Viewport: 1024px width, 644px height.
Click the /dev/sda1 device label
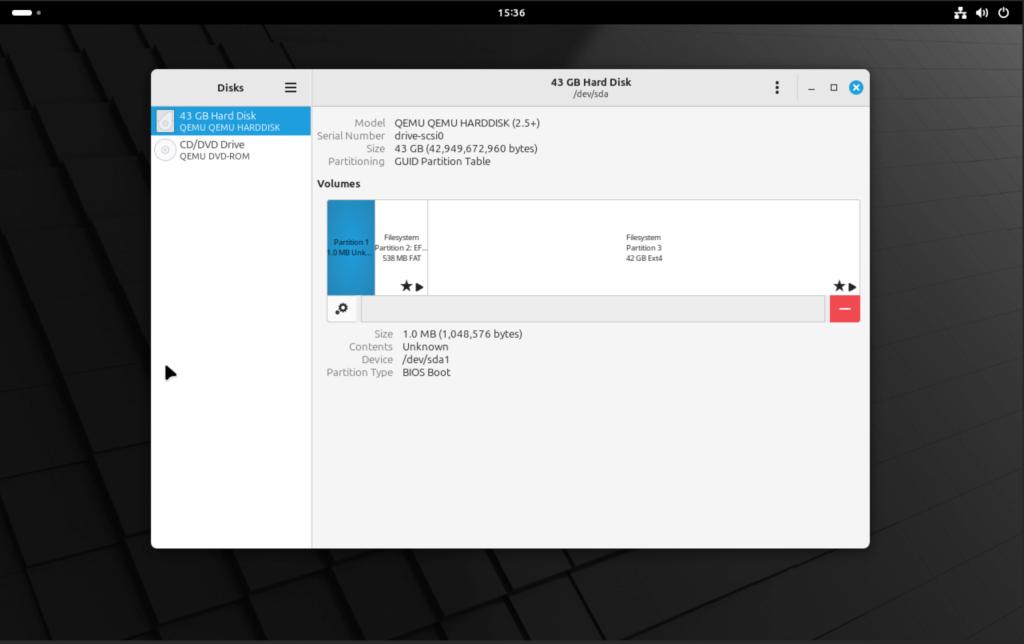425,359
